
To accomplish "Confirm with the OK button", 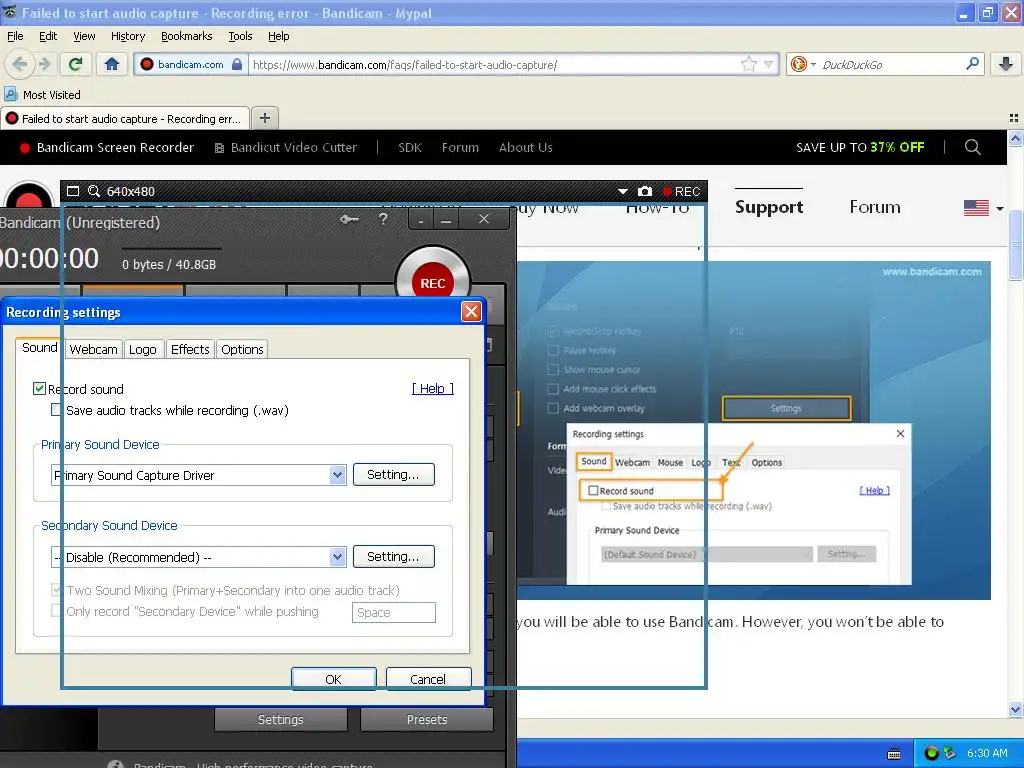I will pos(333,679).
